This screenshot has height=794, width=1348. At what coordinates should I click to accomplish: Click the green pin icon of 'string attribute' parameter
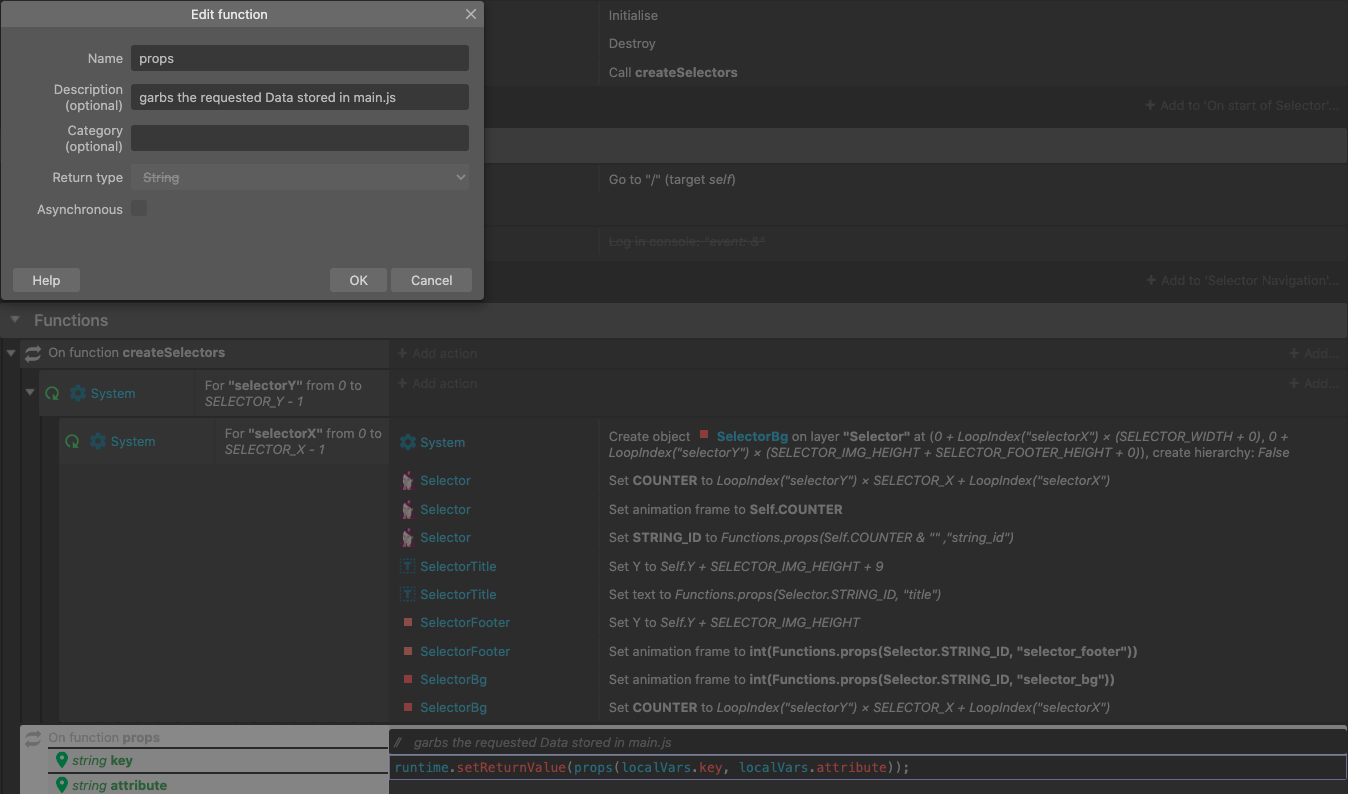click(62, 785)
